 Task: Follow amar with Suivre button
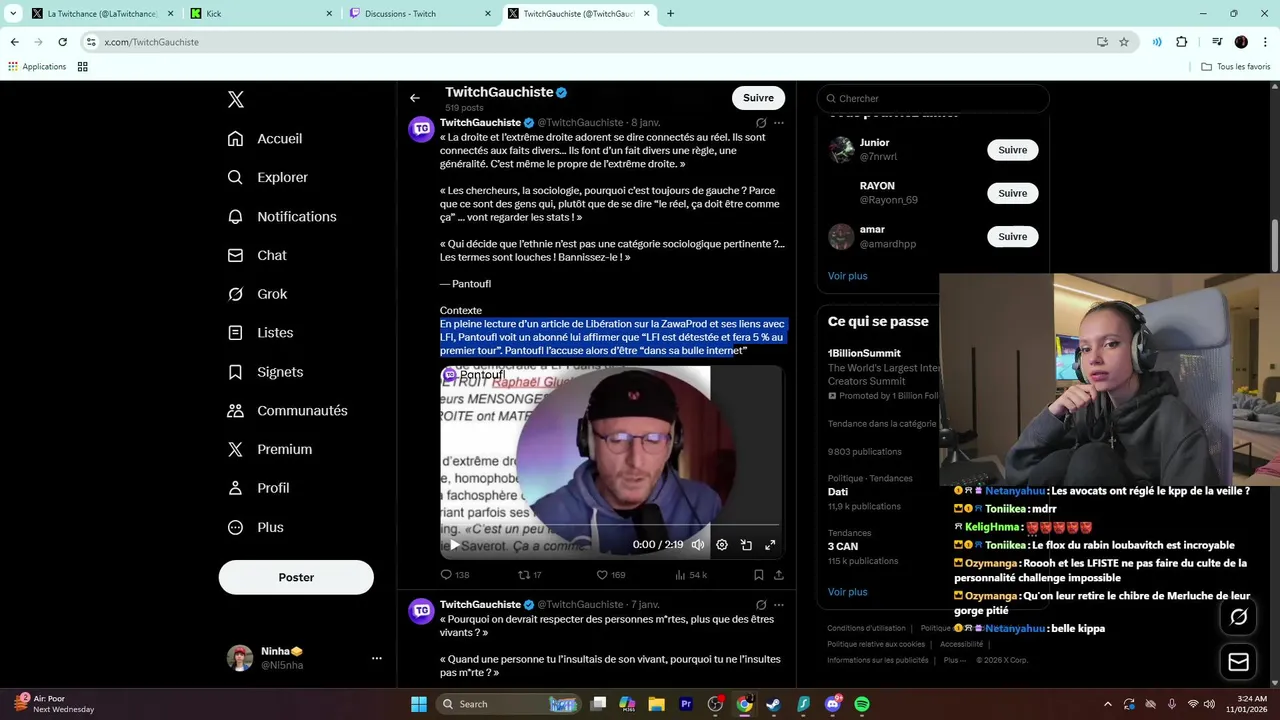pos(1012,237)
